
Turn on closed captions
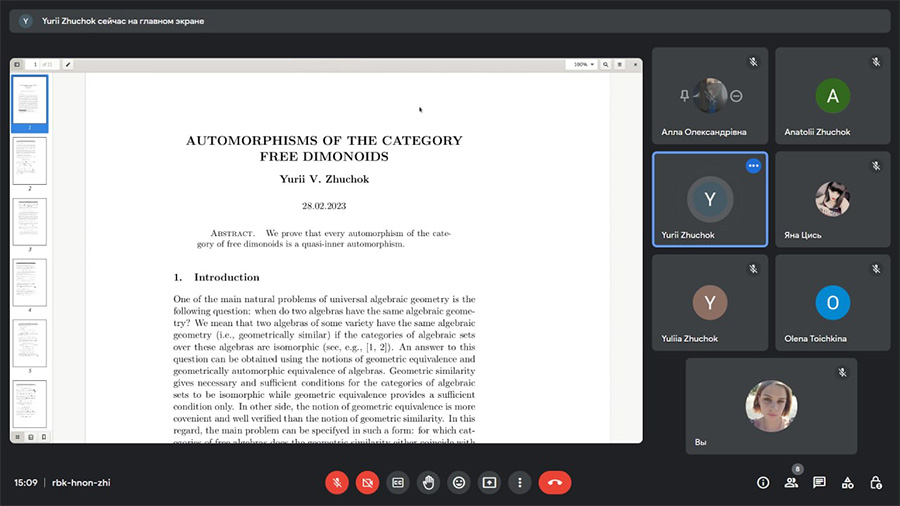point(398,482)
